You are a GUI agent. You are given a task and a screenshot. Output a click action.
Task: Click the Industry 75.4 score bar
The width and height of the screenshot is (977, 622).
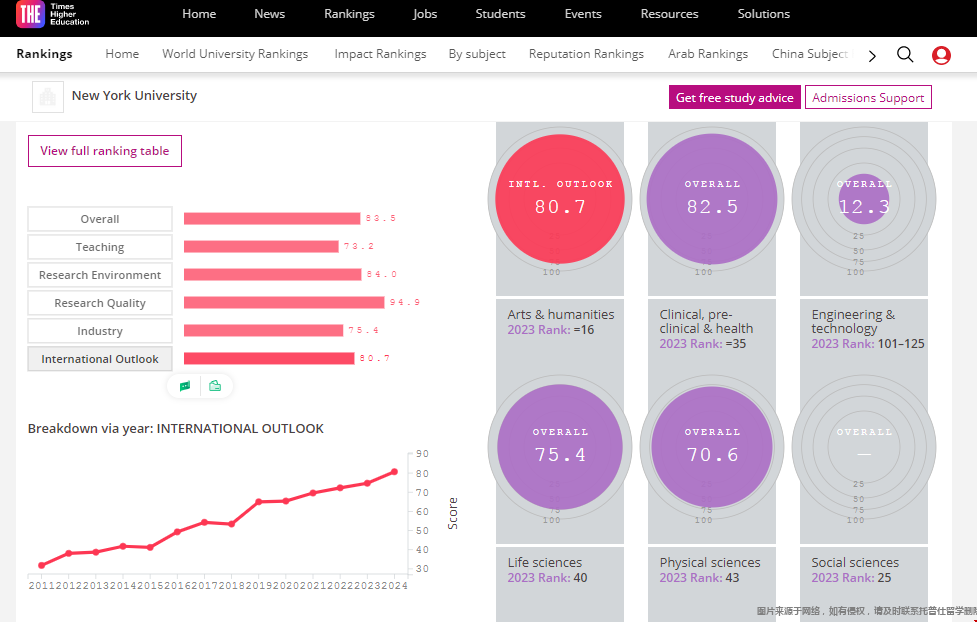pyautogui.click(x=264, y=330)
